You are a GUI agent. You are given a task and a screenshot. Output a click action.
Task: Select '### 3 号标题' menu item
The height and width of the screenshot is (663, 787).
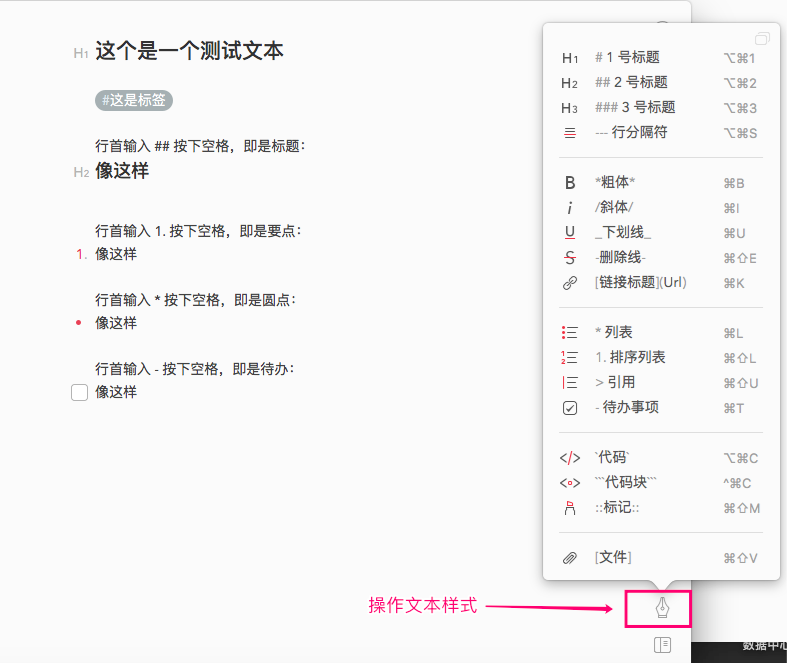635,107
